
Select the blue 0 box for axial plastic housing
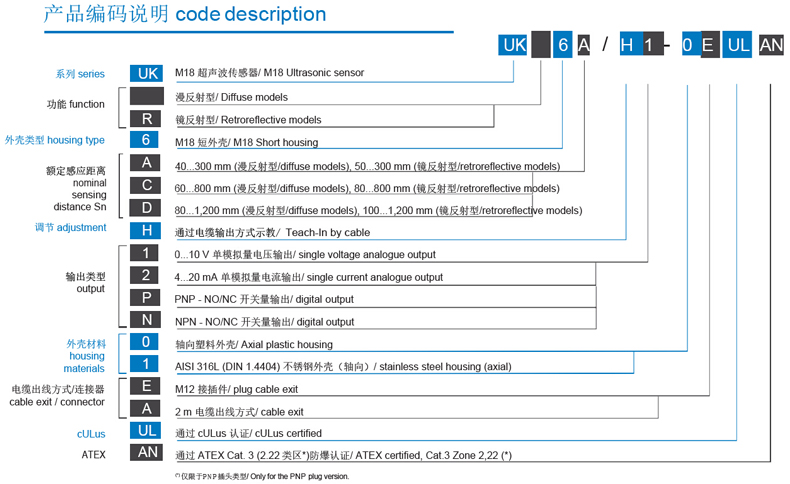pyautogui.click(x=146, y=342)
